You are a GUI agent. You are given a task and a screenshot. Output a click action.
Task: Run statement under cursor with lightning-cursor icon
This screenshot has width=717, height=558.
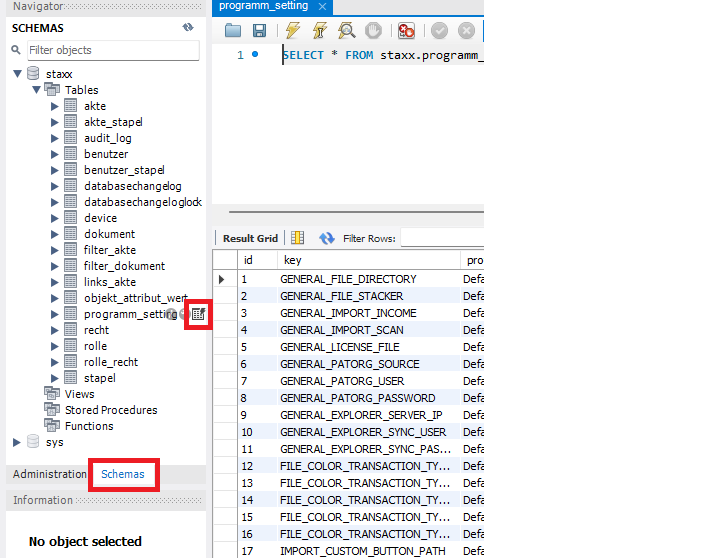click(x=320, y=31)
